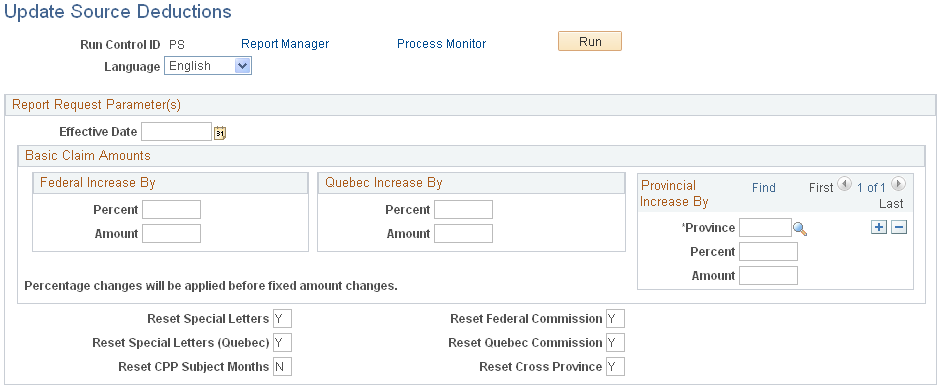Click the Run button
This screenshot has height=388, width=940.
(x=590, y=41)
